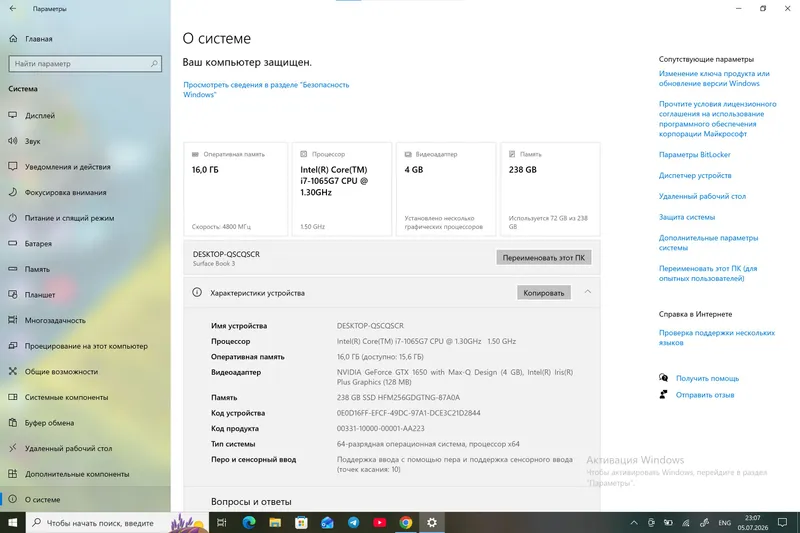
Task: Click Получить помощь link
Action: (x=707, y=378)
